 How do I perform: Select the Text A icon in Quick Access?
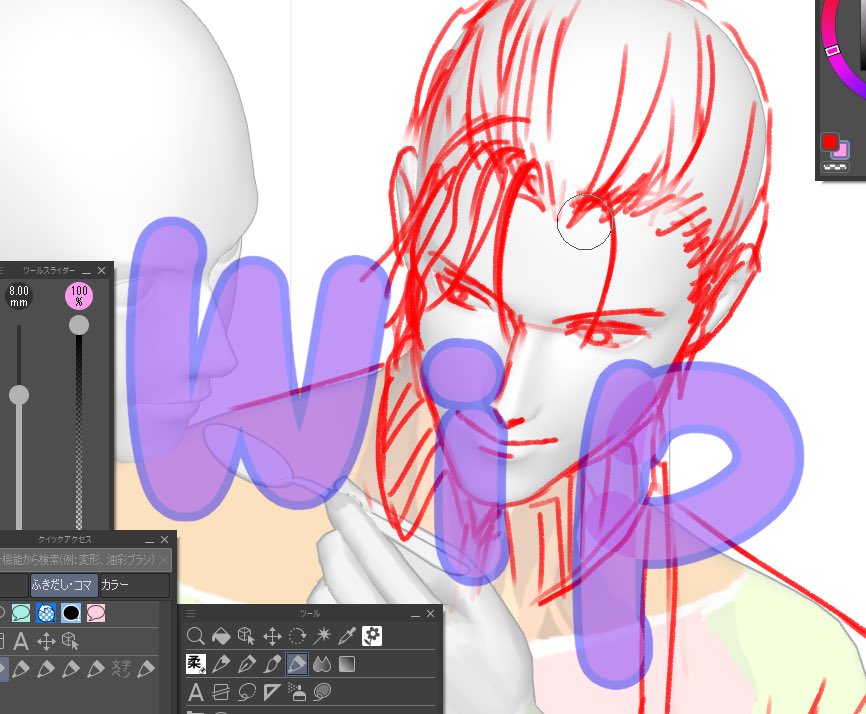(21, 642)
